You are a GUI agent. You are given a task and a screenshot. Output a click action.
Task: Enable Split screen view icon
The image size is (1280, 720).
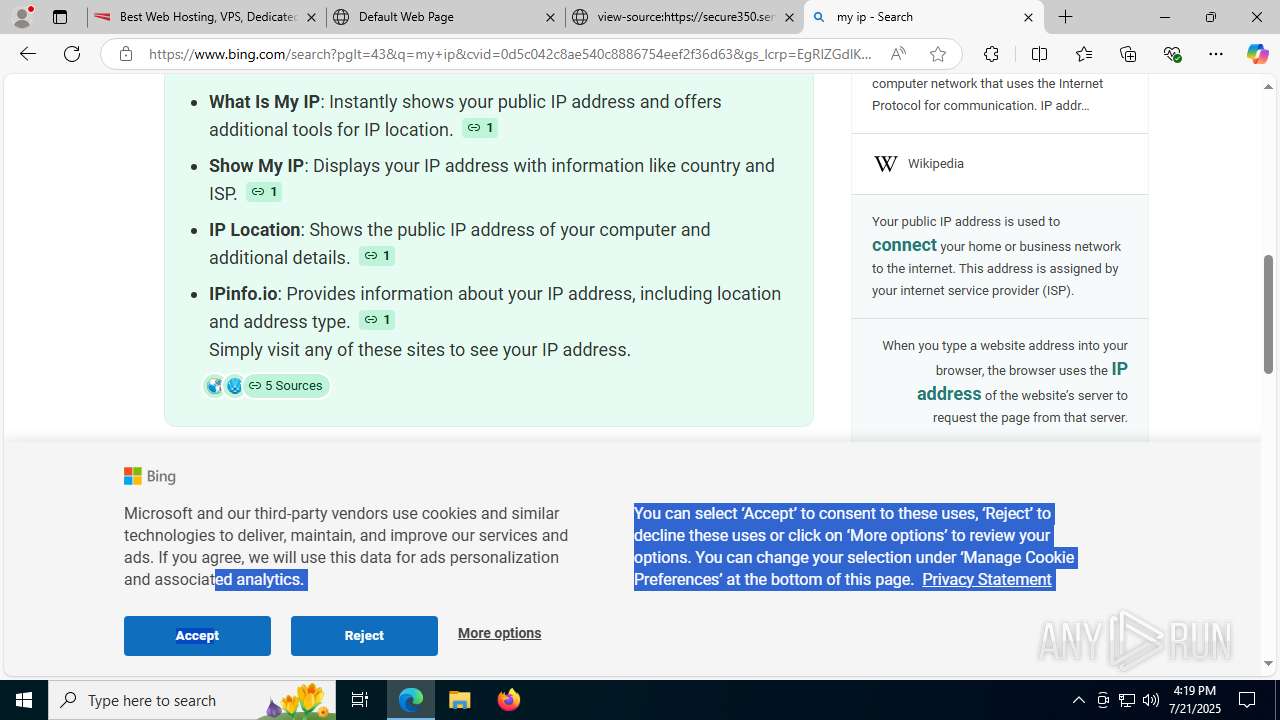click(x=1039, y=54)
